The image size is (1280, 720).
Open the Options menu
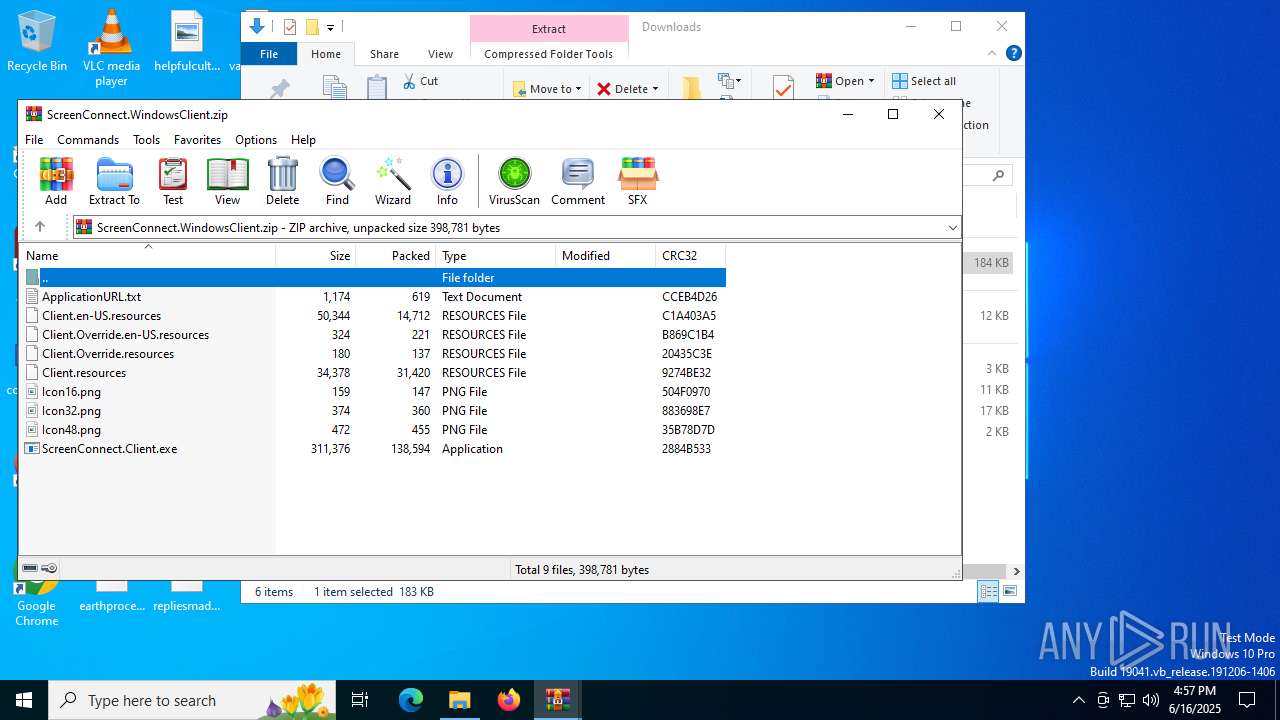256,140
